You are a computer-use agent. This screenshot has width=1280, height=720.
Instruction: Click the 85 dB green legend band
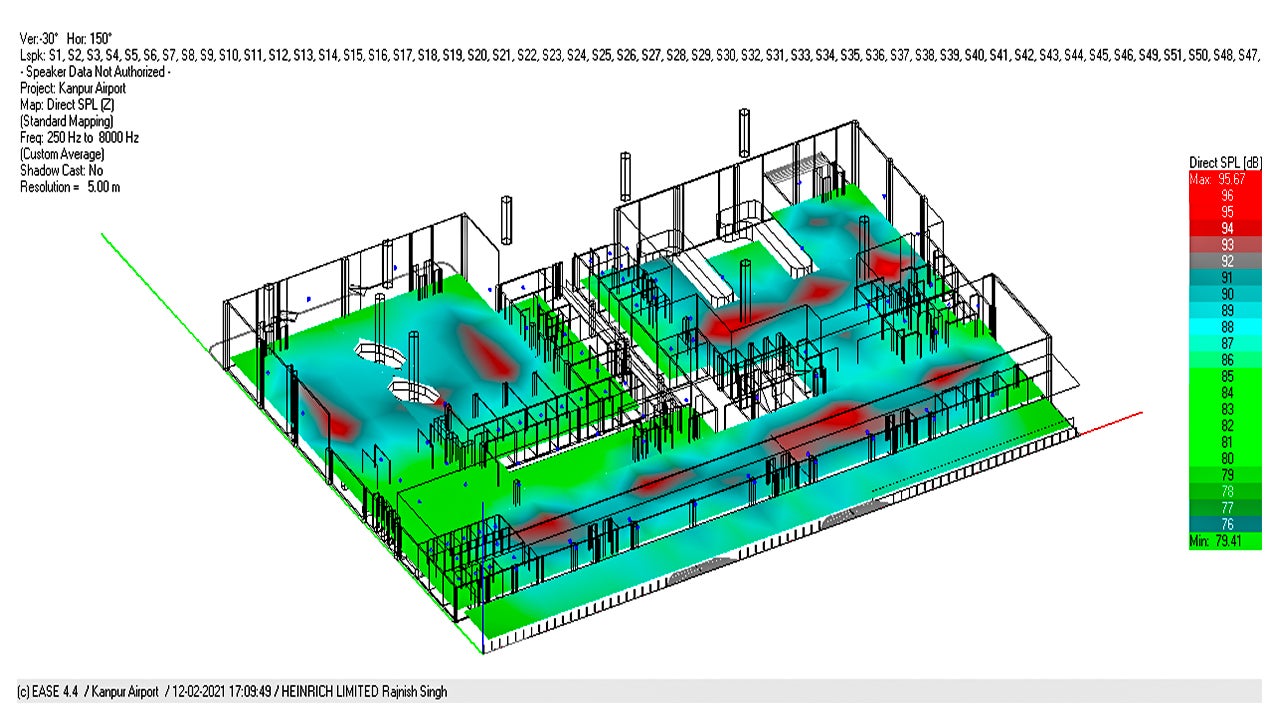point(1225,376)
